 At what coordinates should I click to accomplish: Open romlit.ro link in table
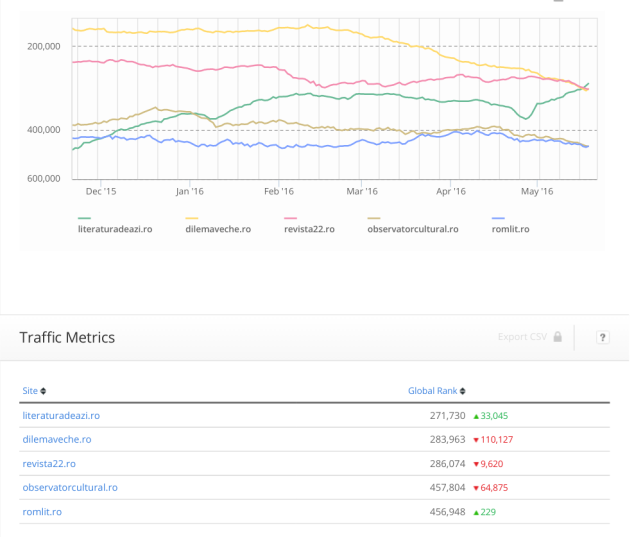pos(42,512)
